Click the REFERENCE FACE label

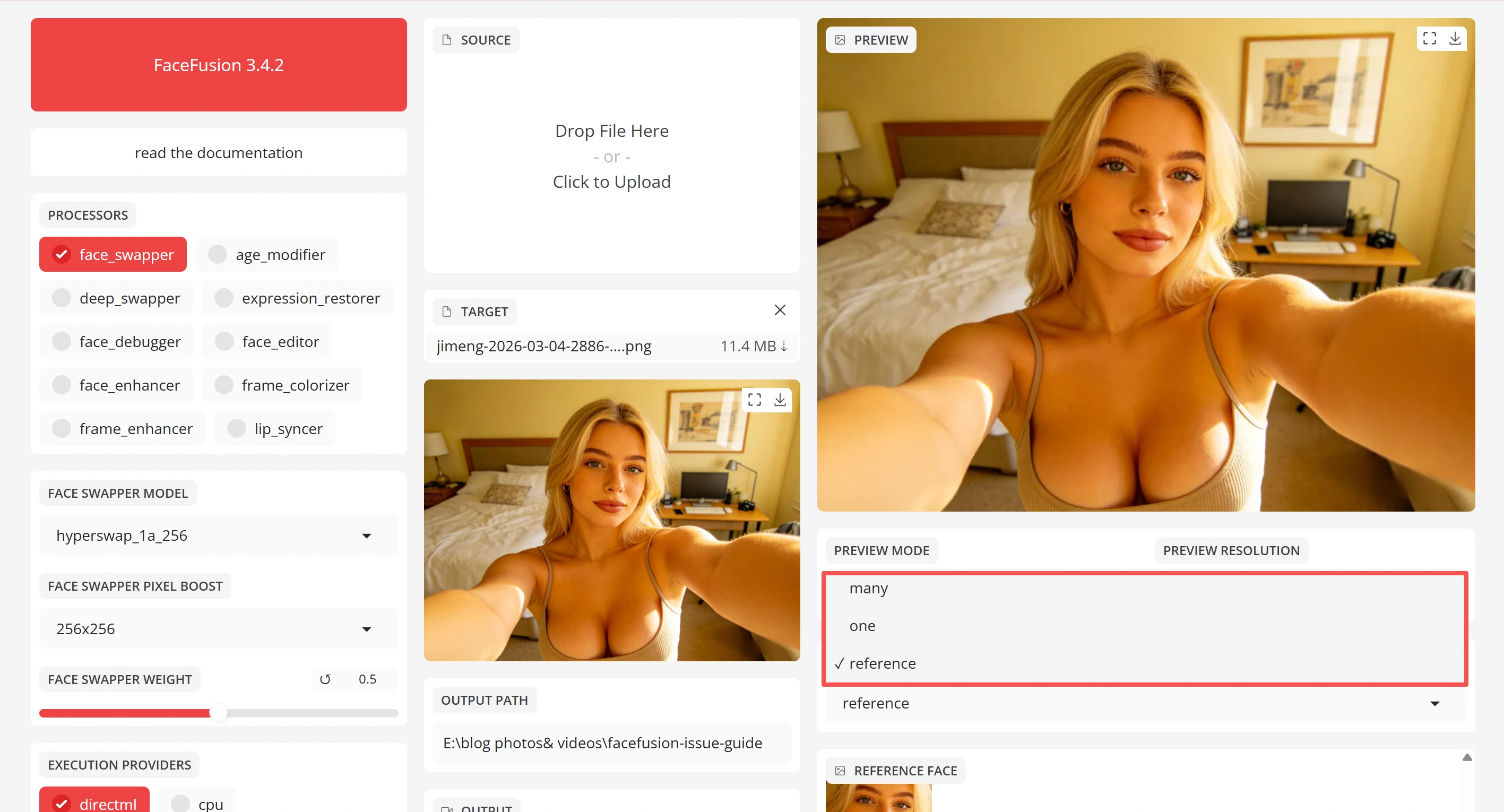896,771
